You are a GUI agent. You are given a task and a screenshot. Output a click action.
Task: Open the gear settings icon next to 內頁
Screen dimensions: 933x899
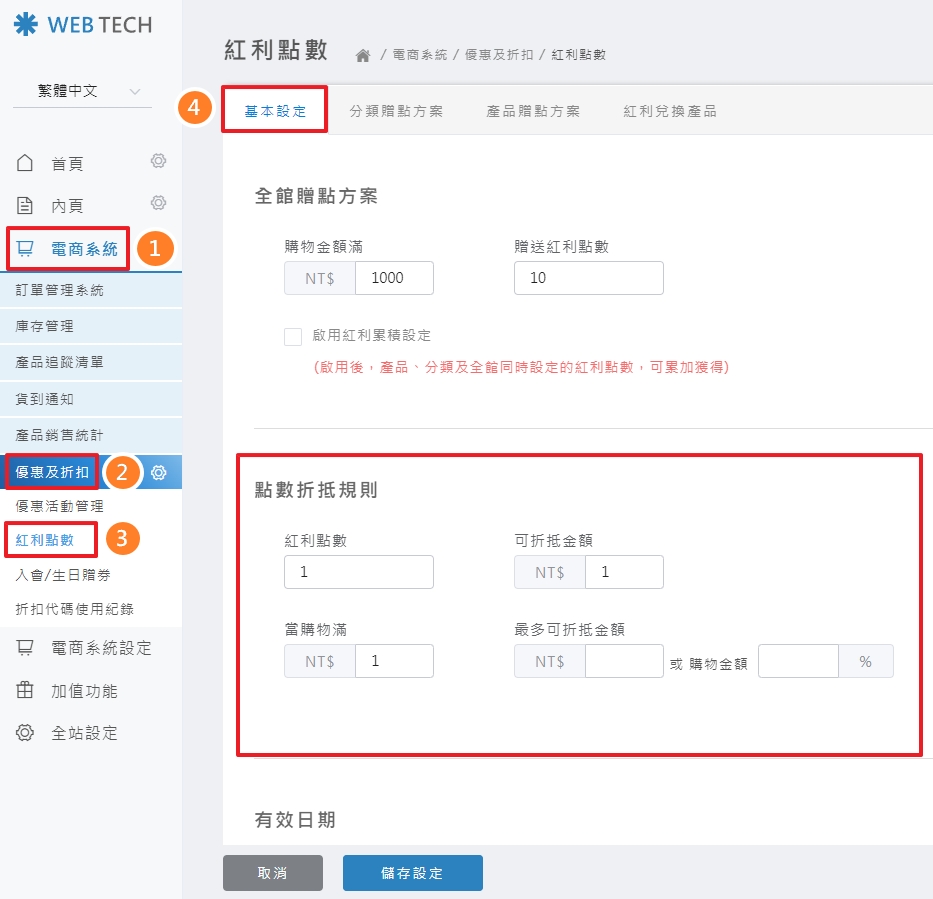tap(158, 203)
